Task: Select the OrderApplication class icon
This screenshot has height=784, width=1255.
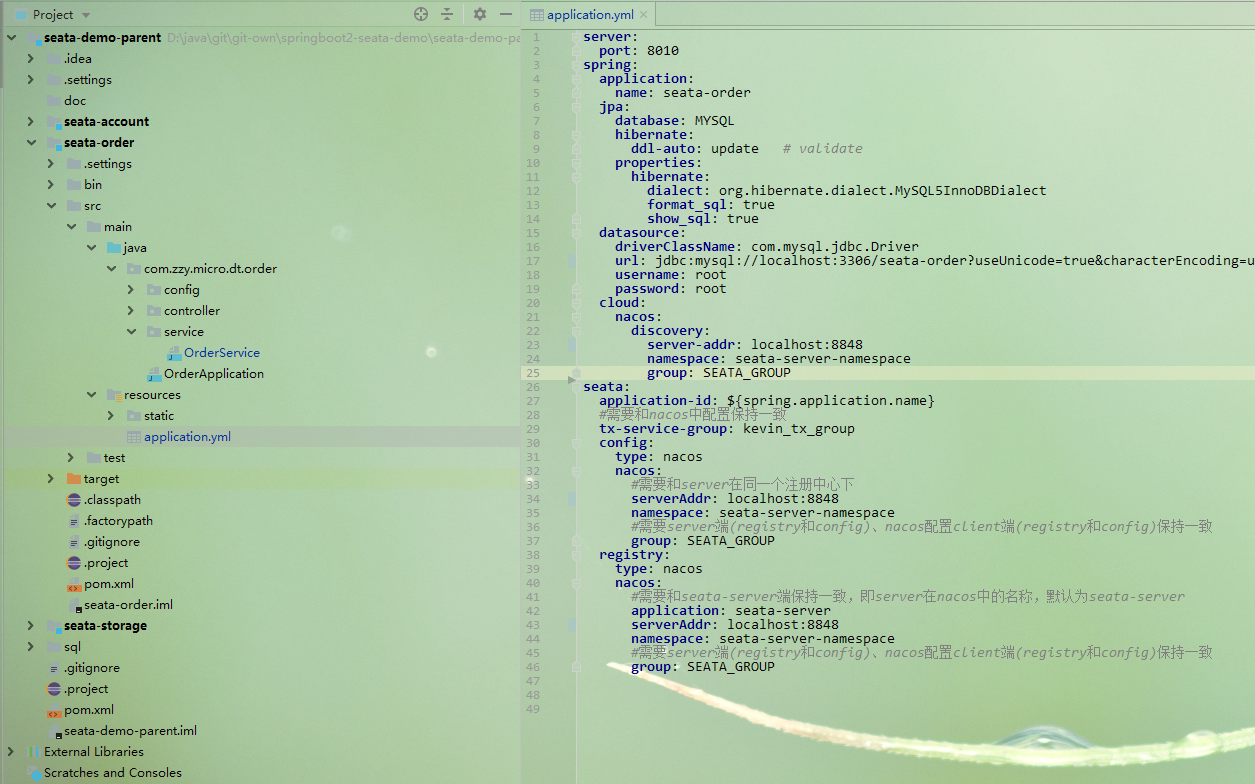Action: (154, 374)
